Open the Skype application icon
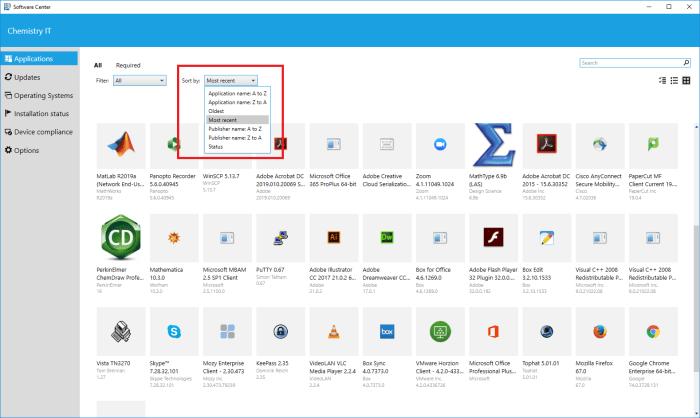 point(175,334)
